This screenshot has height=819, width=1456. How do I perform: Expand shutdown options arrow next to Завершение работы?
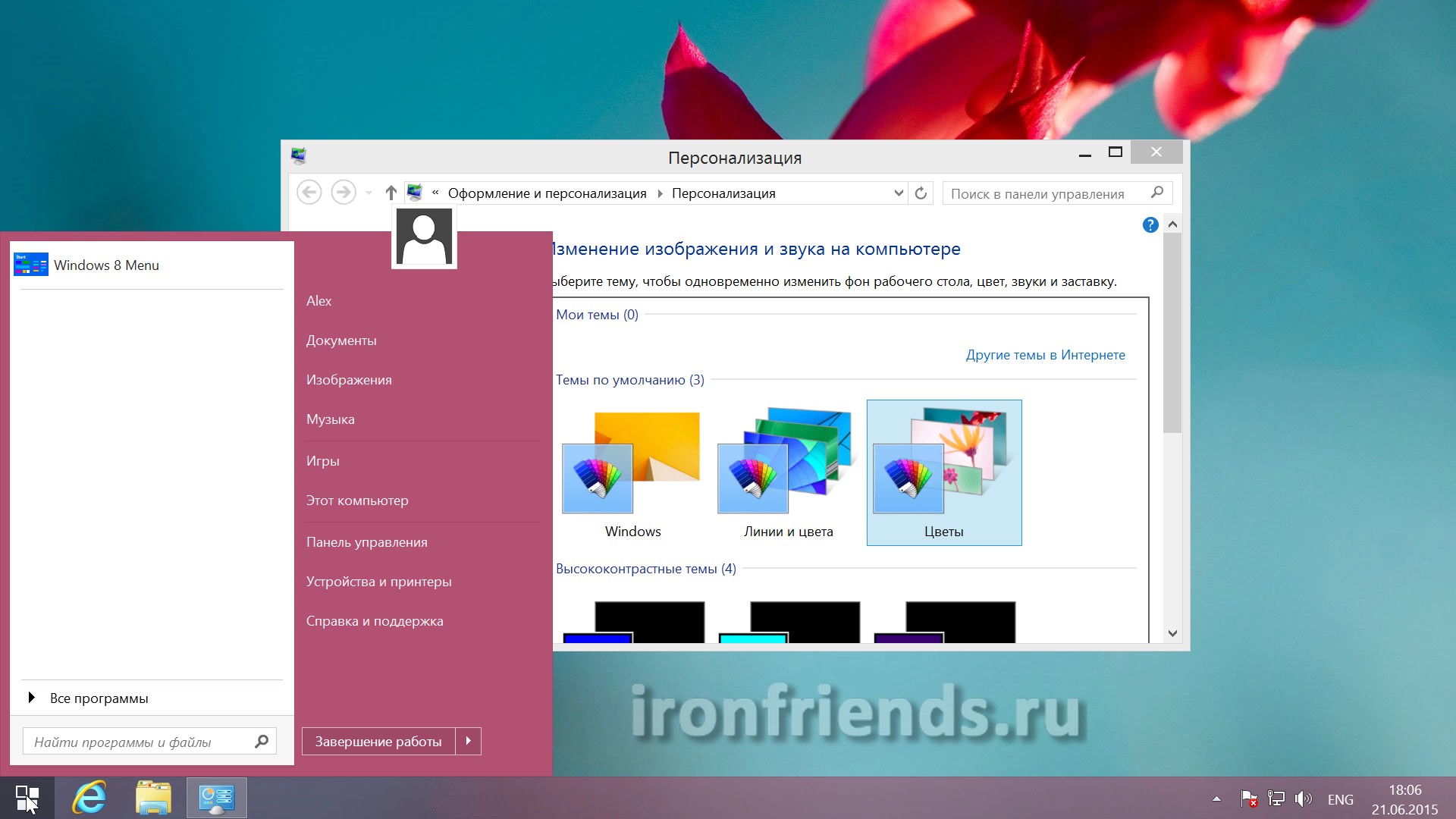[x=469, y=741]
